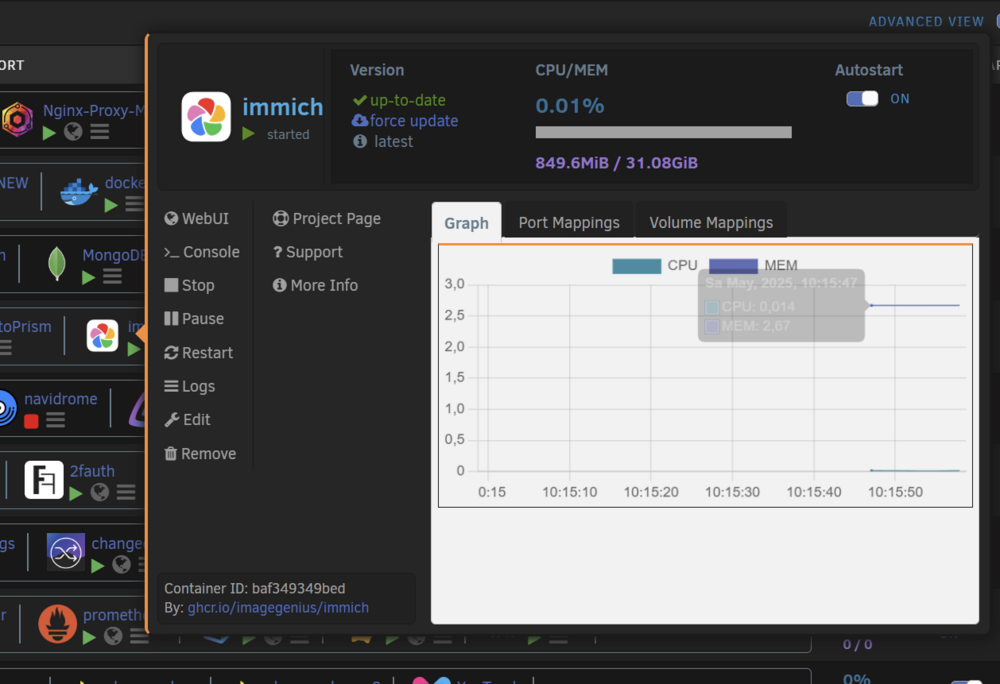Restart the immich container
This screenshot has width=1000, height=684.
pos(198,353)
